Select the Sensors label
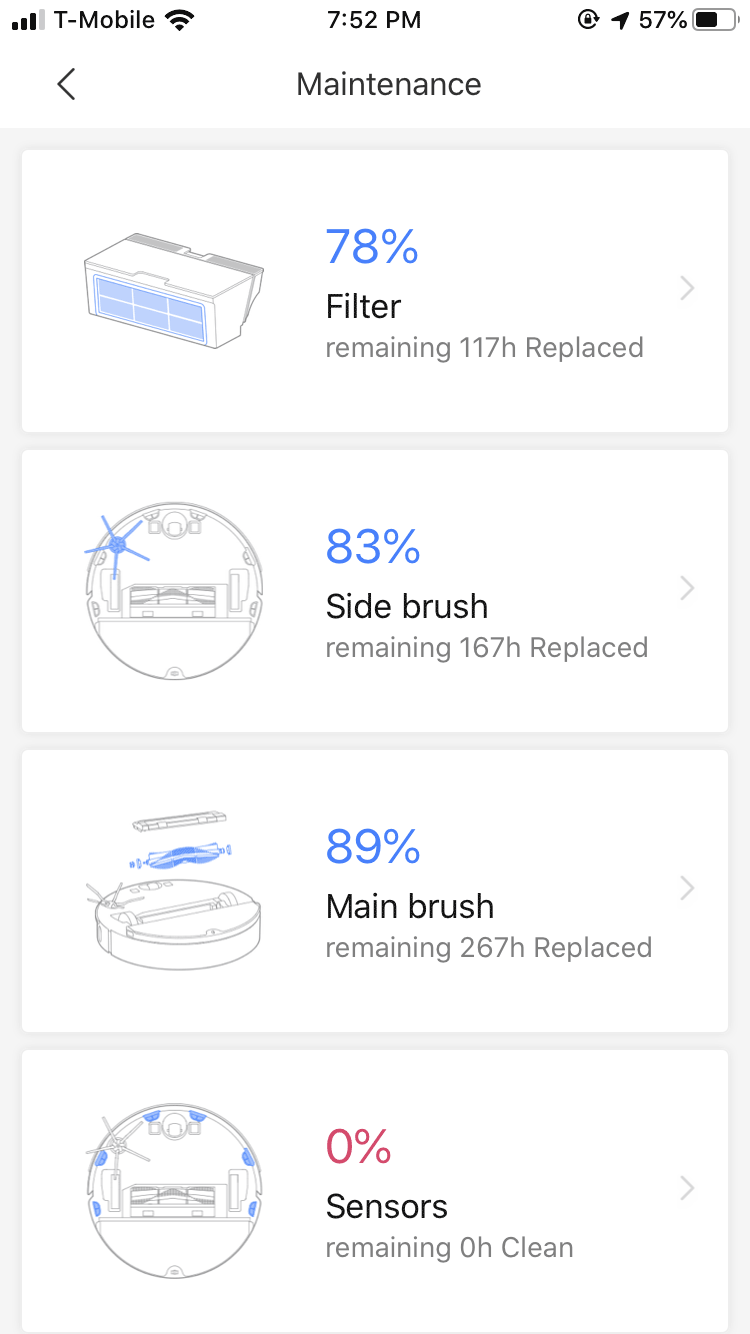Screen dimensions: 750x1334 pyautogui.click(x=386, y=1206)
